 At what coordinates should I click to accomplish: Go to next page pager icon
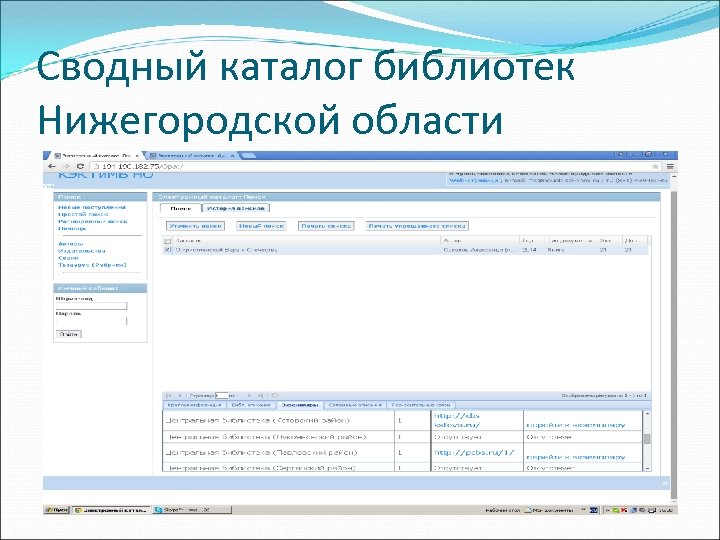coord(249,395)
